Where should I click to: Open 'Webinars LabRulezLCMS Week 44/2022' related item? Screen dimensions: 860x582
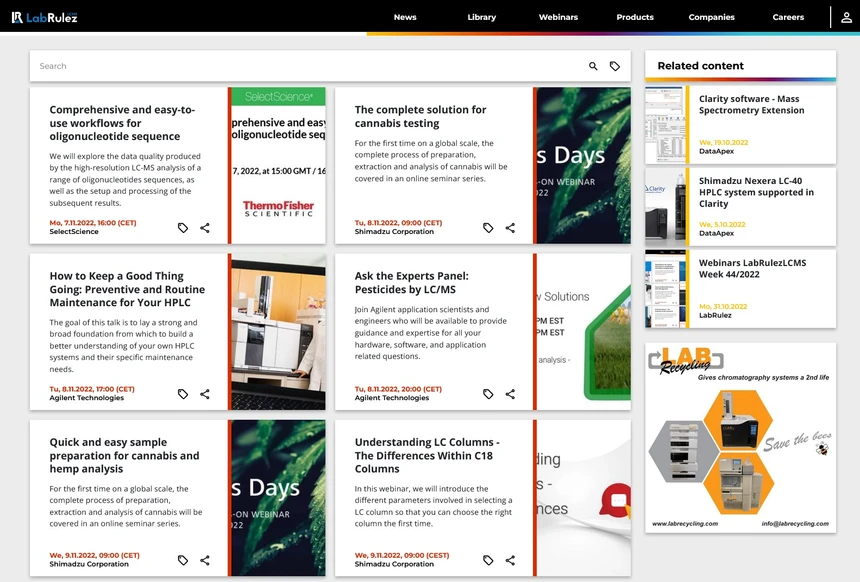(752, 268)
